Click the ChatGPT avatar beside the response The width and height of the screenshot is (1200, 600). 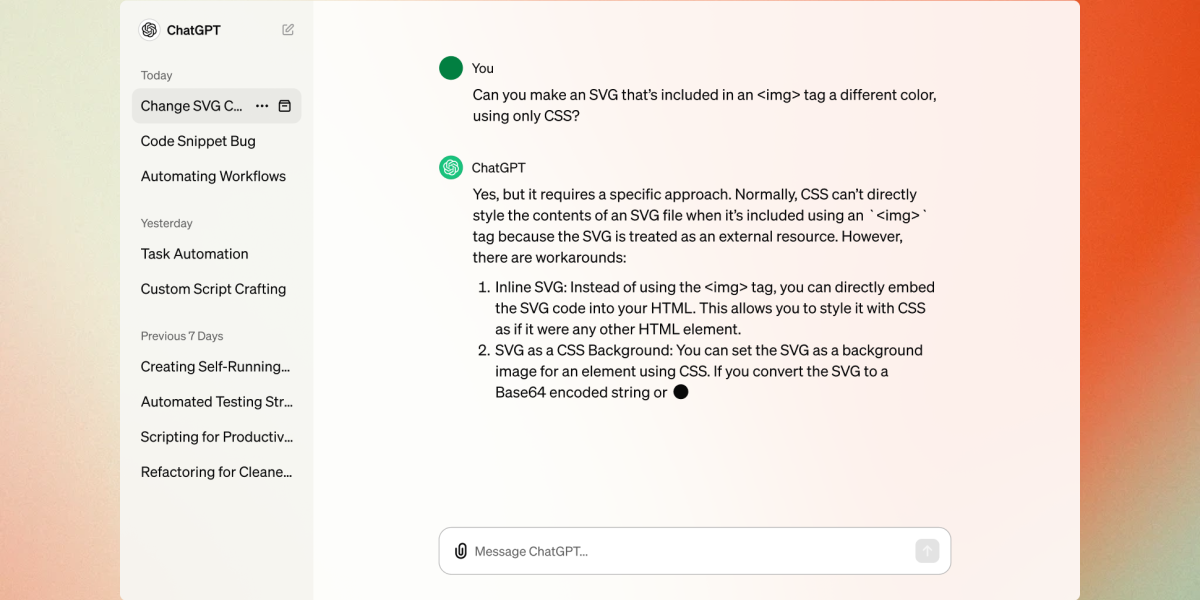coord(451,167)
